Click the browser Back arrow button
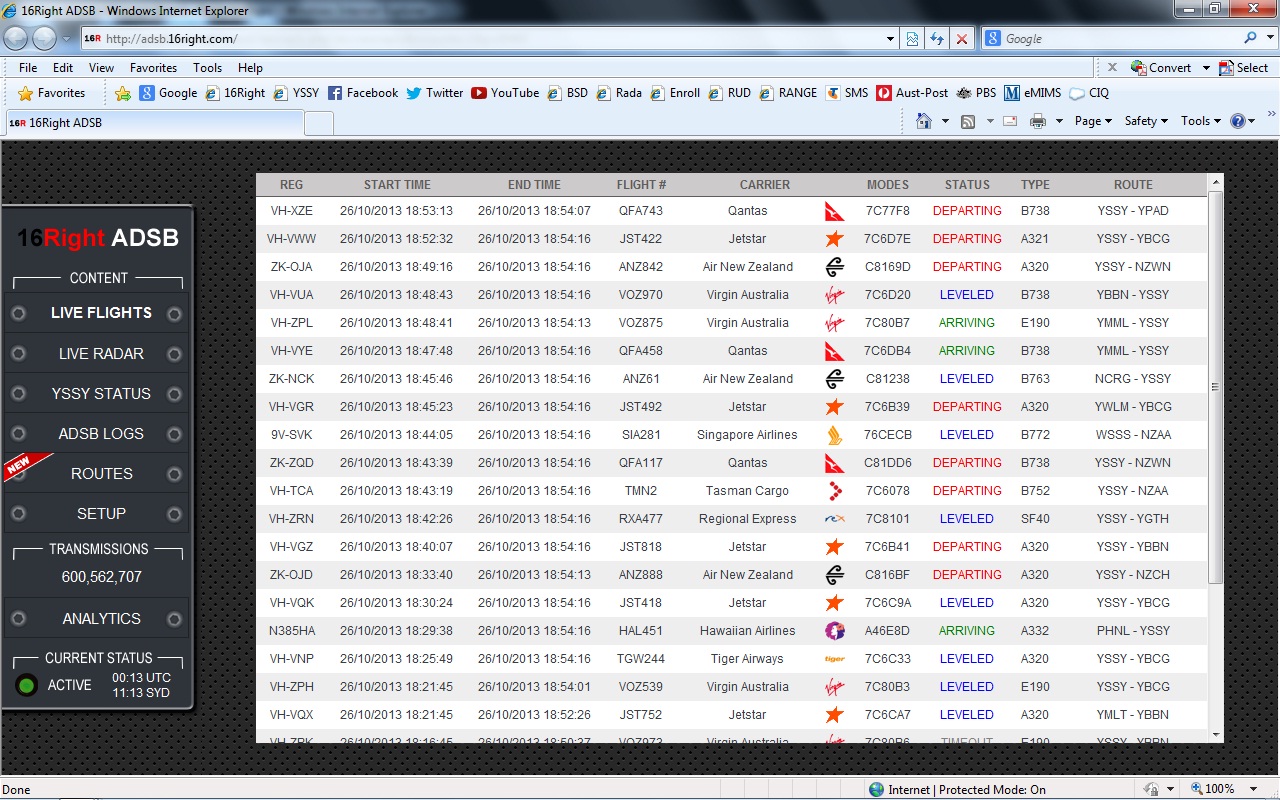The height and width of the screenshot is (800, 1280). pyautogui.click(x=17, y=38)
